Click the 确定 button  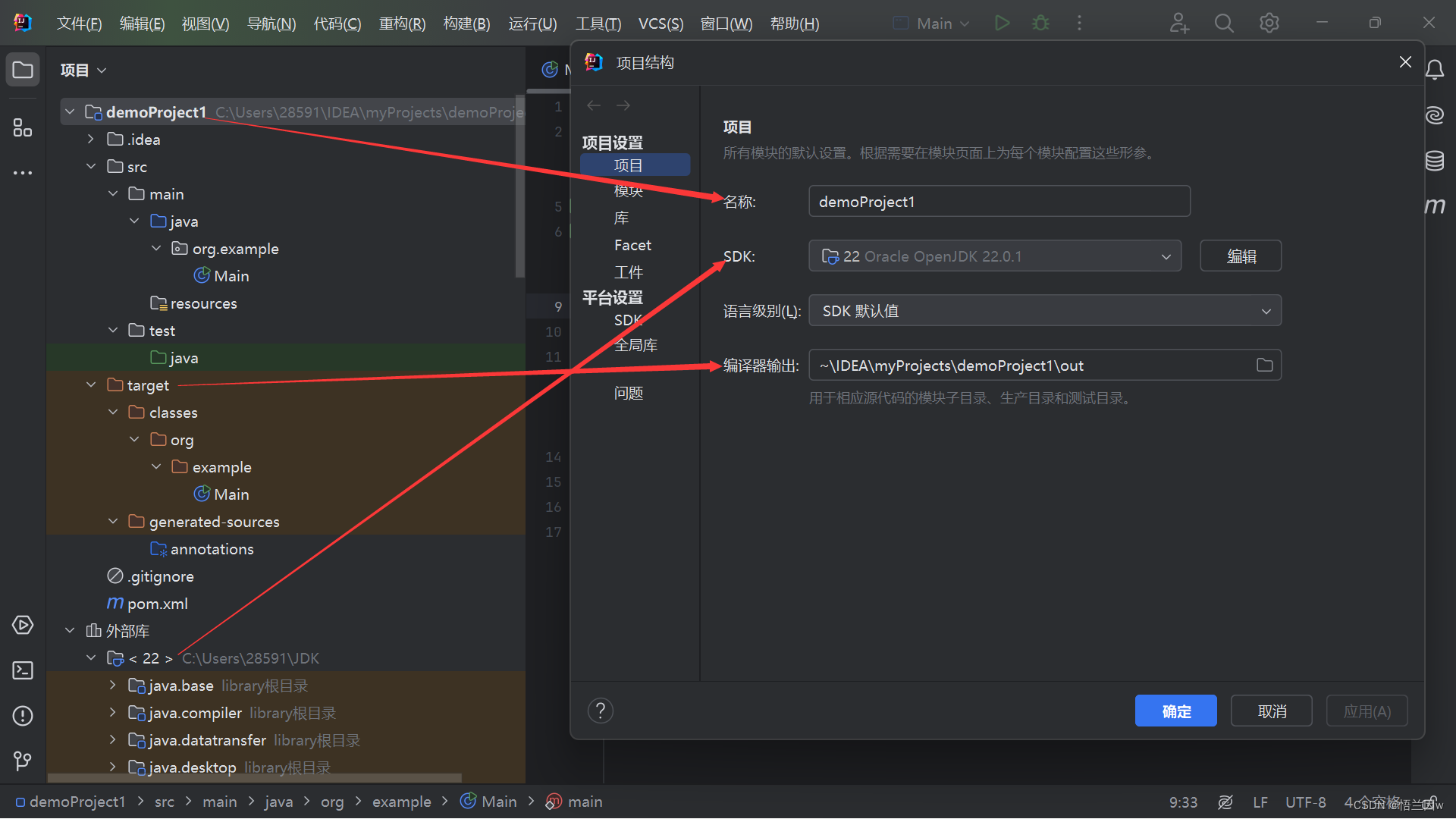1175,711
